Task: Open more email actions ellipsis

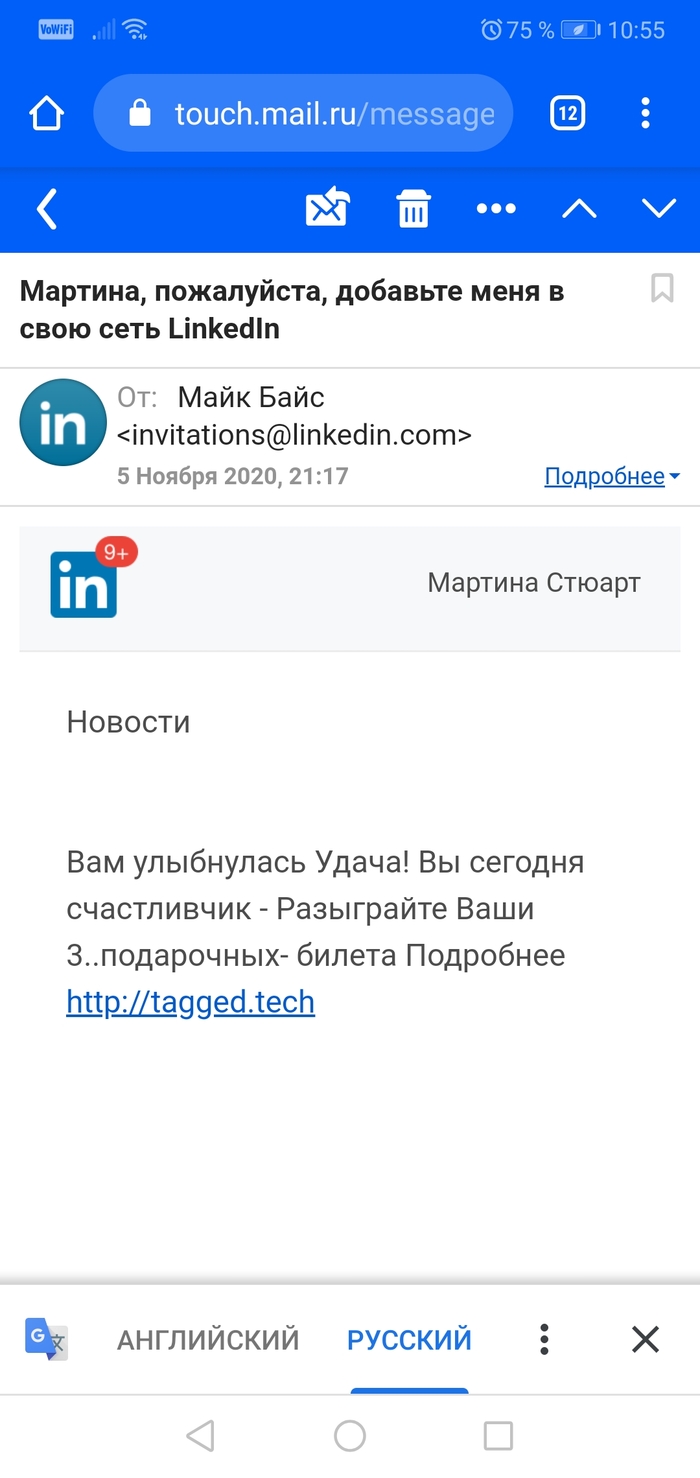Action: [496, 209]
